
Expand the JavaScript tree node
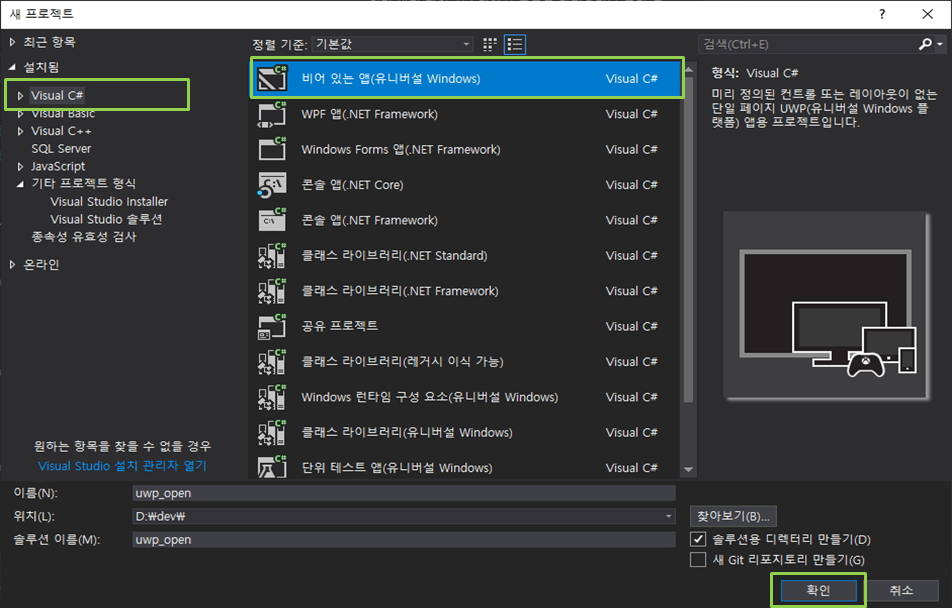coord(20,166)
